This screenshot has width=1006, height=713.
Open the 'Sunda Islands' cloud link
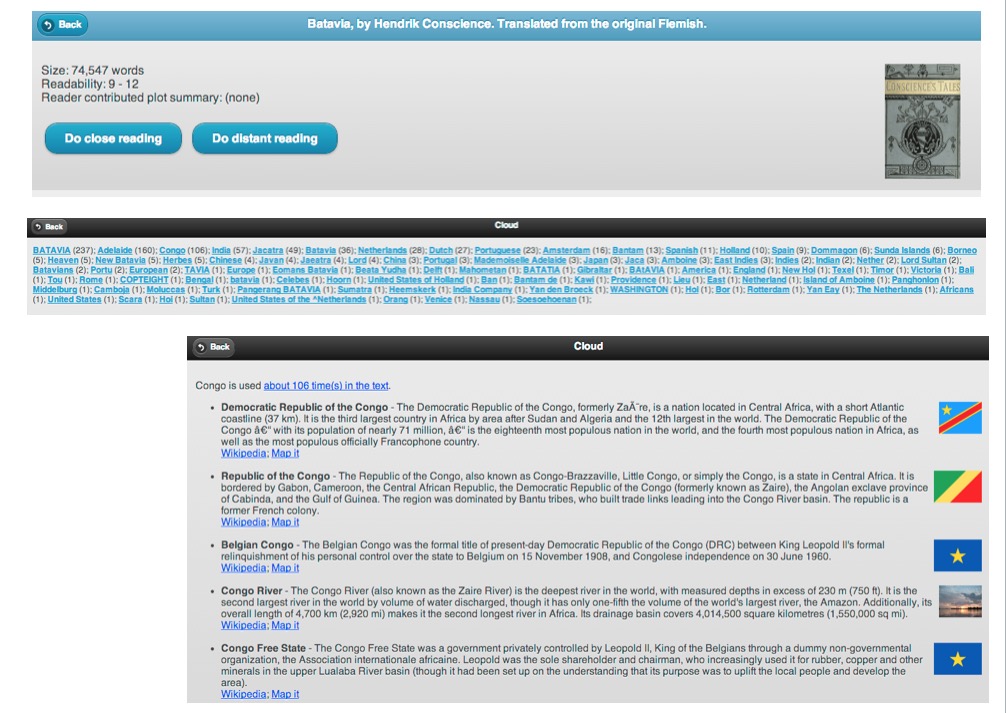(901, 250)
